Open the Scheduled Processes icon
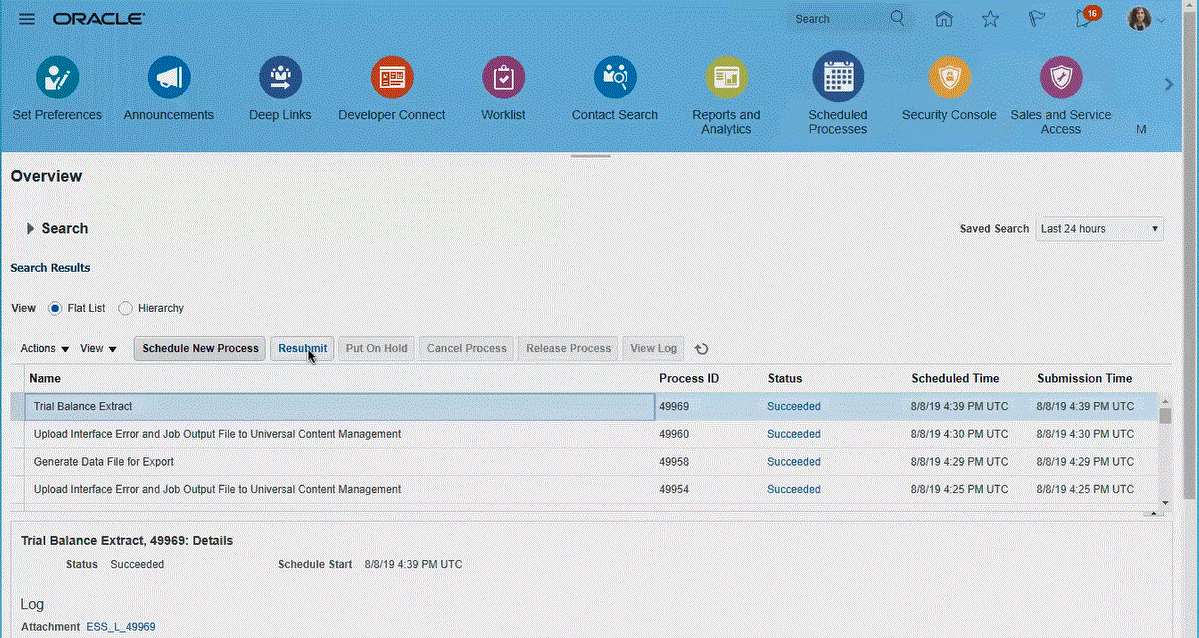This screenshot has height=638, width=1199. coord(837,78)
